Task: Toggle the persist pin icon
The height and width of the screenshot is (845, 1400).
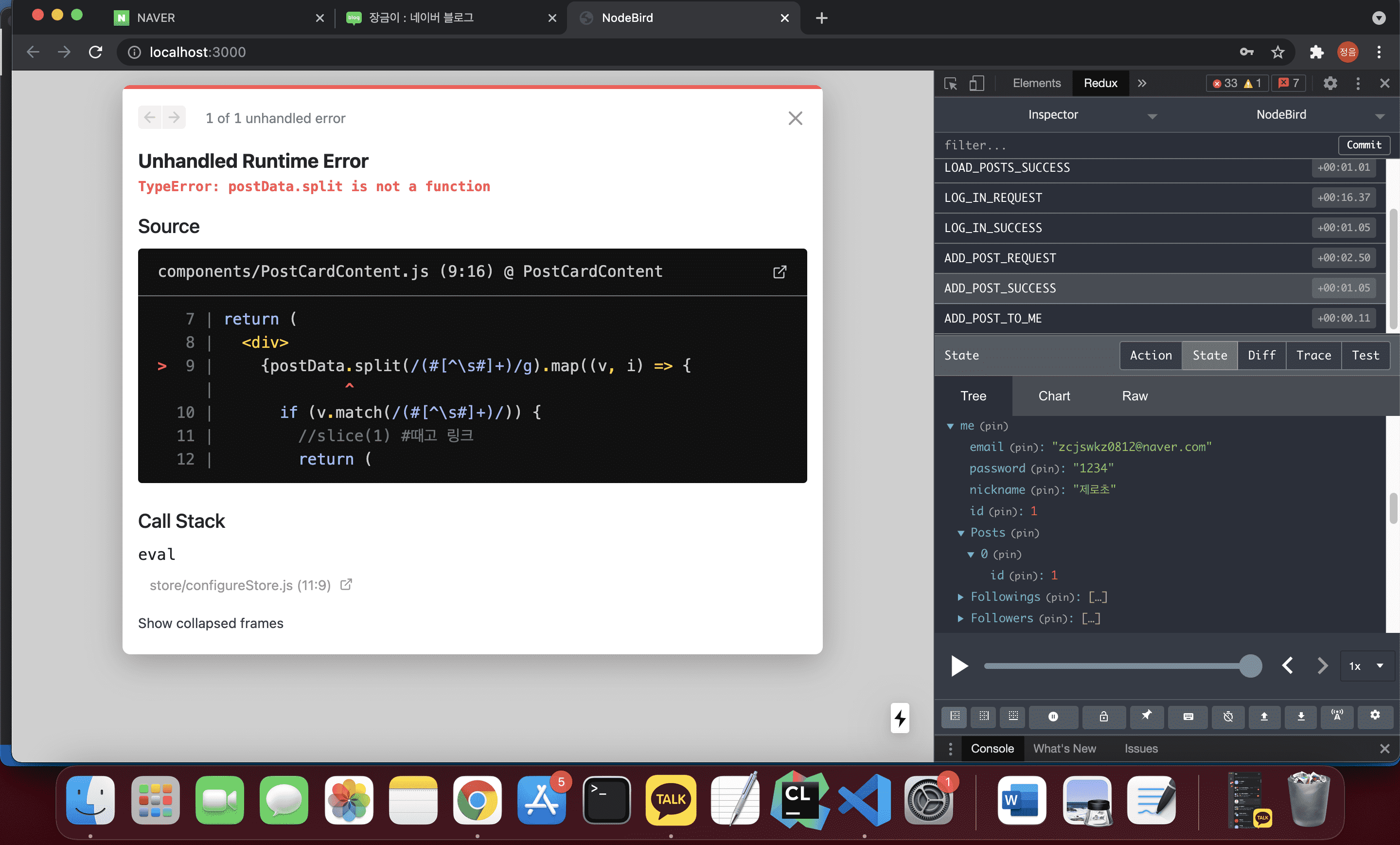Action: (x=1147, y=716)
